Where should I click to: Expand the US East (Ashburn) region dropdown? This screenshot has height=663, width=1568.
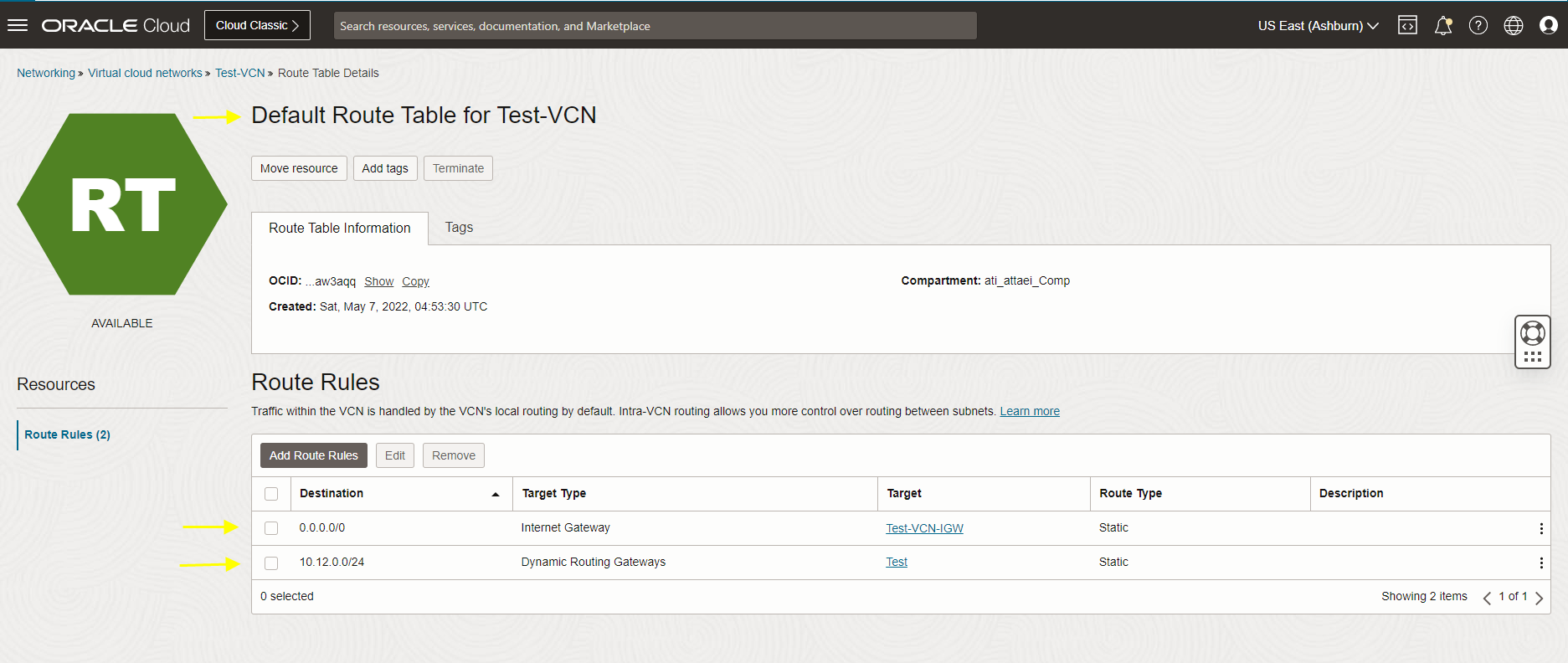coord(1318,26)
